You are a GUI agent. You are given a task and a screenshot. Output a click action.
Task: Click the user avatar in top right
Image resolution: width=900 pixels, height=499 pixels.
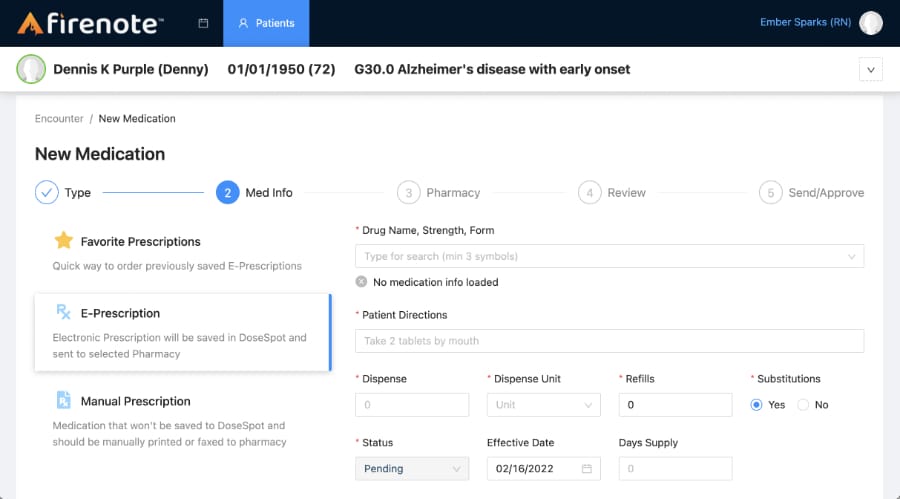coord(871,23)
